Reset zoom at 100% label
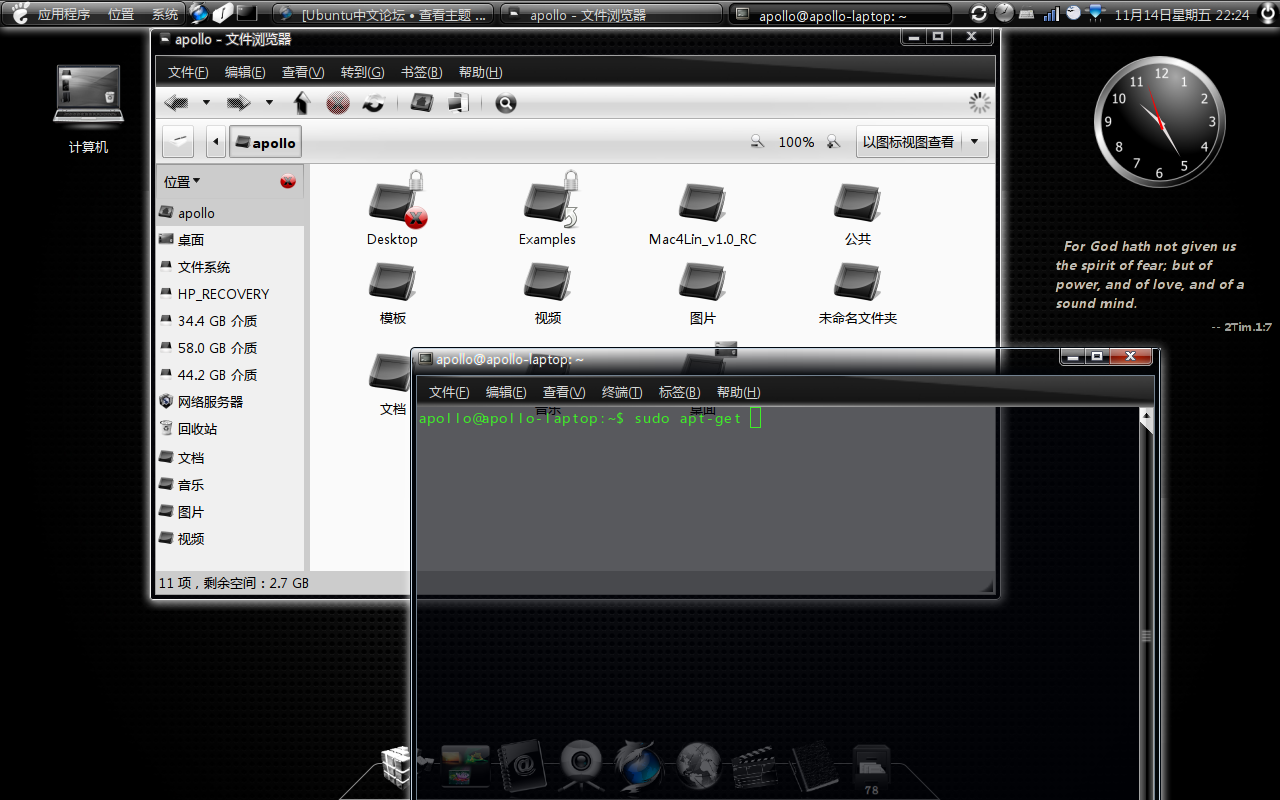The height and width of the screenshot is (800, 1280). [796, 142]
